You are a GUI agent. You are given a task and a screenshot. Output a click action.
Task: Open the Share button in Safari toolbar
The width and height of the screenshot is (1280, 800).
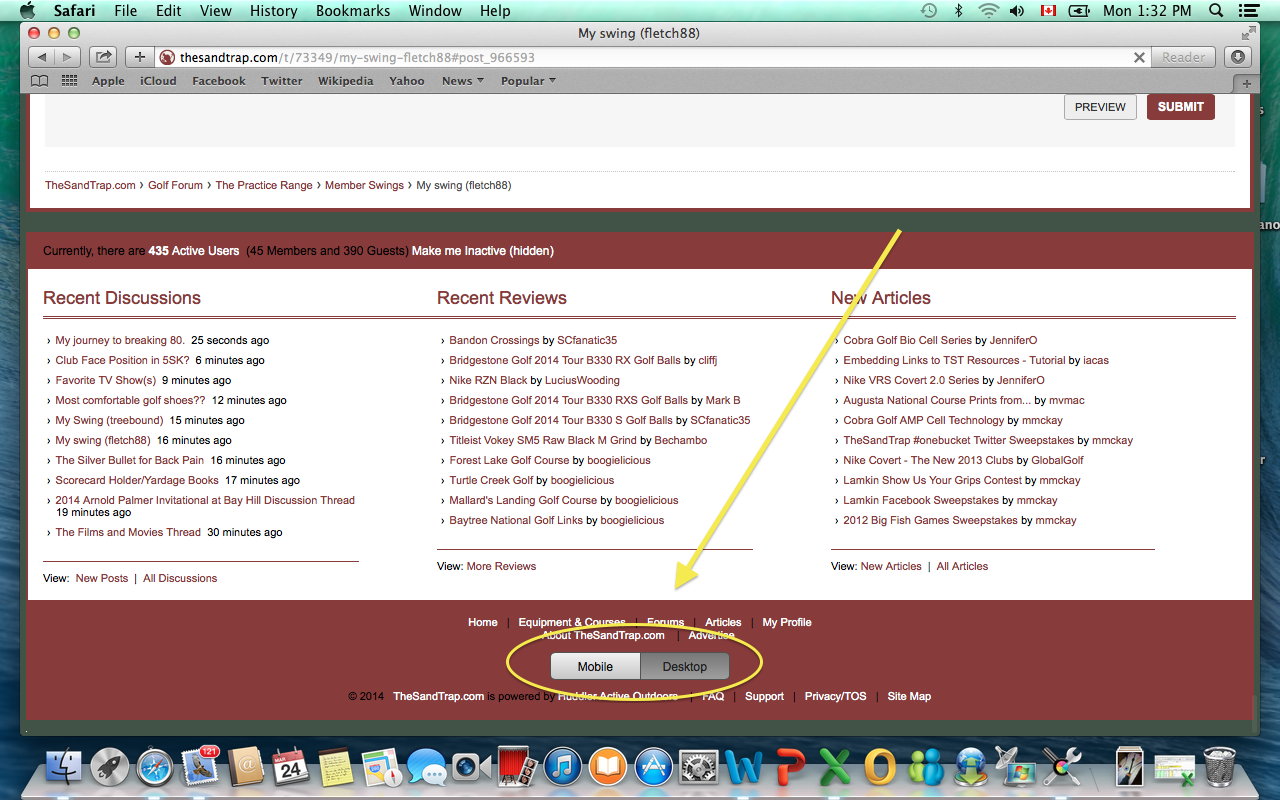pos(102,58)
